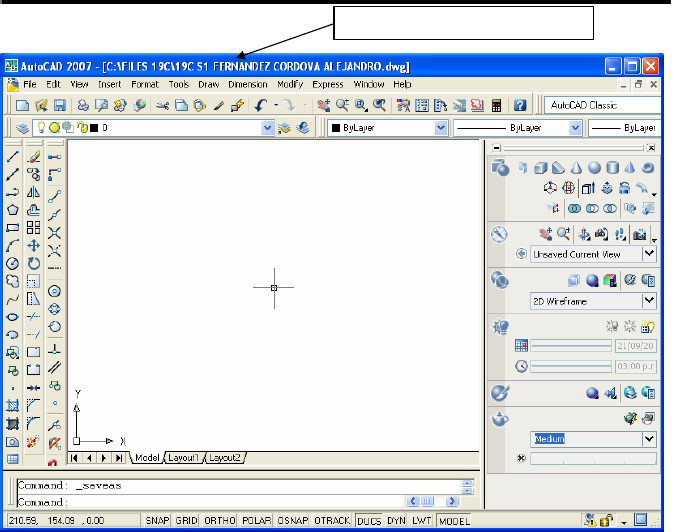Select the Rectangle draw tool

[x=12, y=228]
